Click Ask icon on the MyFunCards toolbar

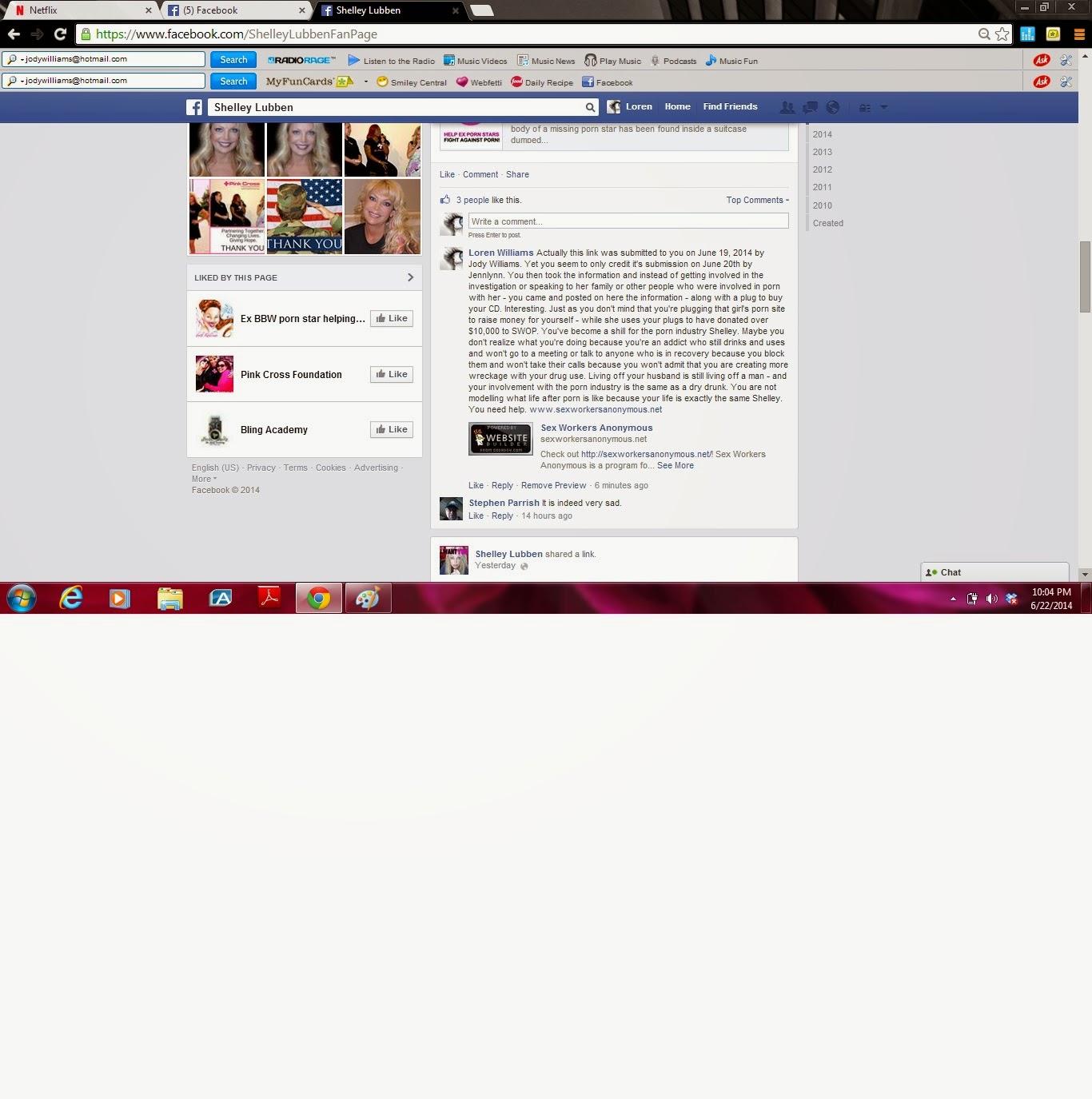point(1042,82)
